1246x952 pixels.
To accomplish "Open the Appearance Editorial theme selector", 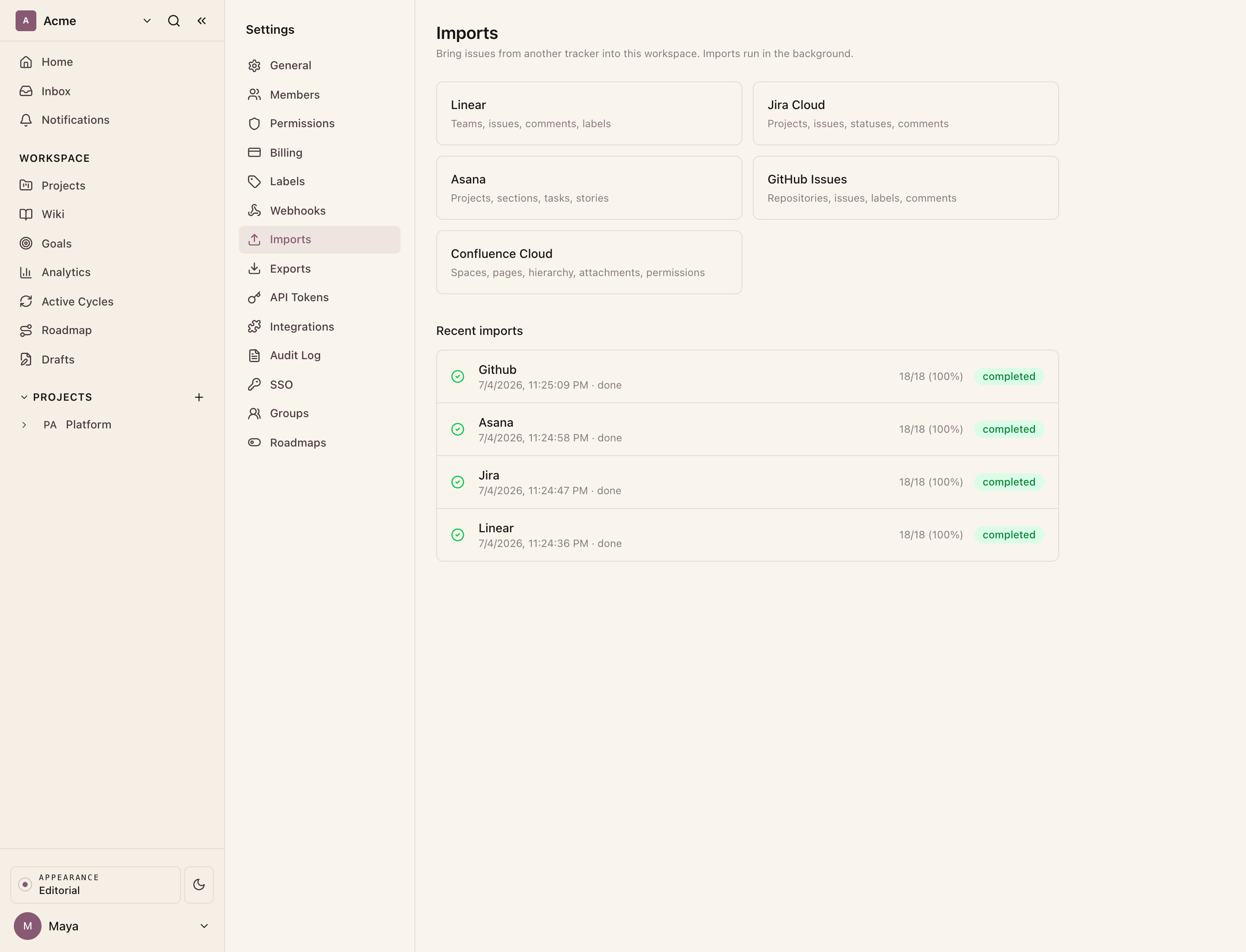I will (96, 884).
